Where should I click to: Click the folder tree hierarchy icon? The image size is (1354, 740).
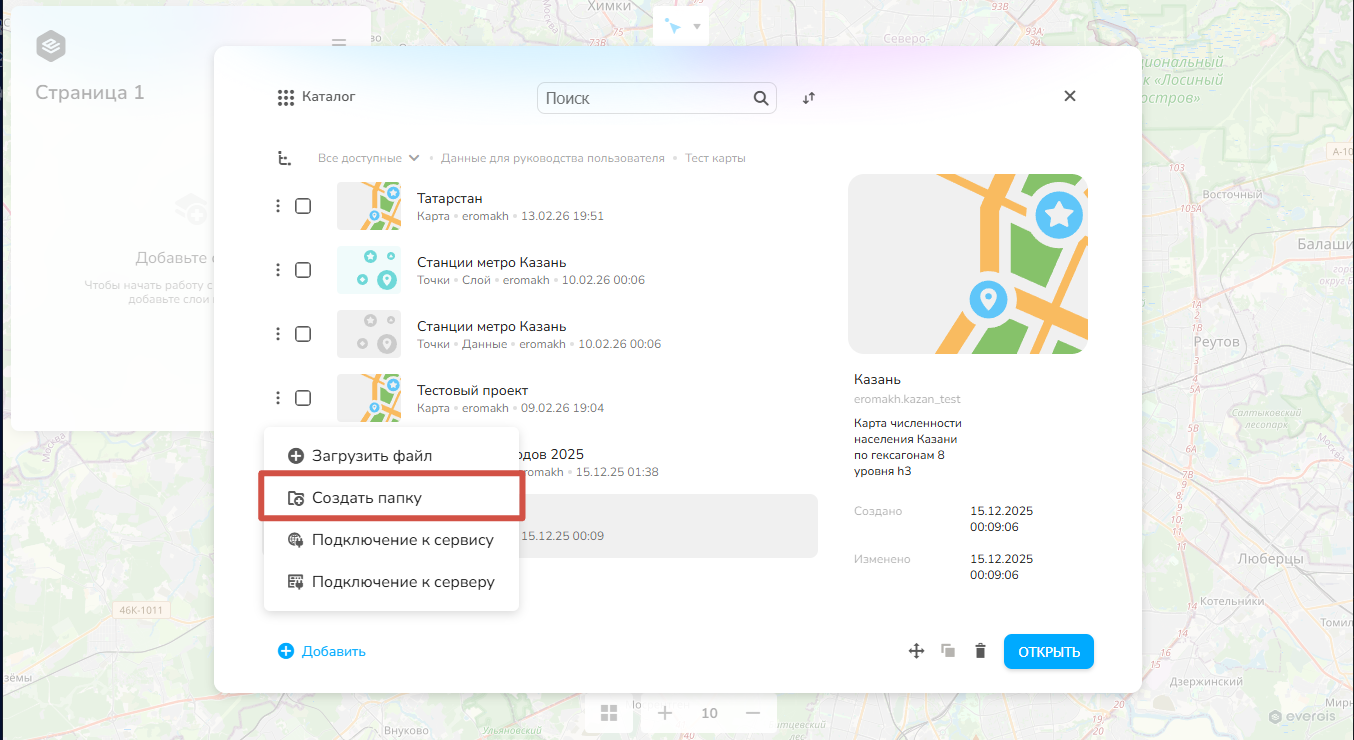tap(285, 158)
